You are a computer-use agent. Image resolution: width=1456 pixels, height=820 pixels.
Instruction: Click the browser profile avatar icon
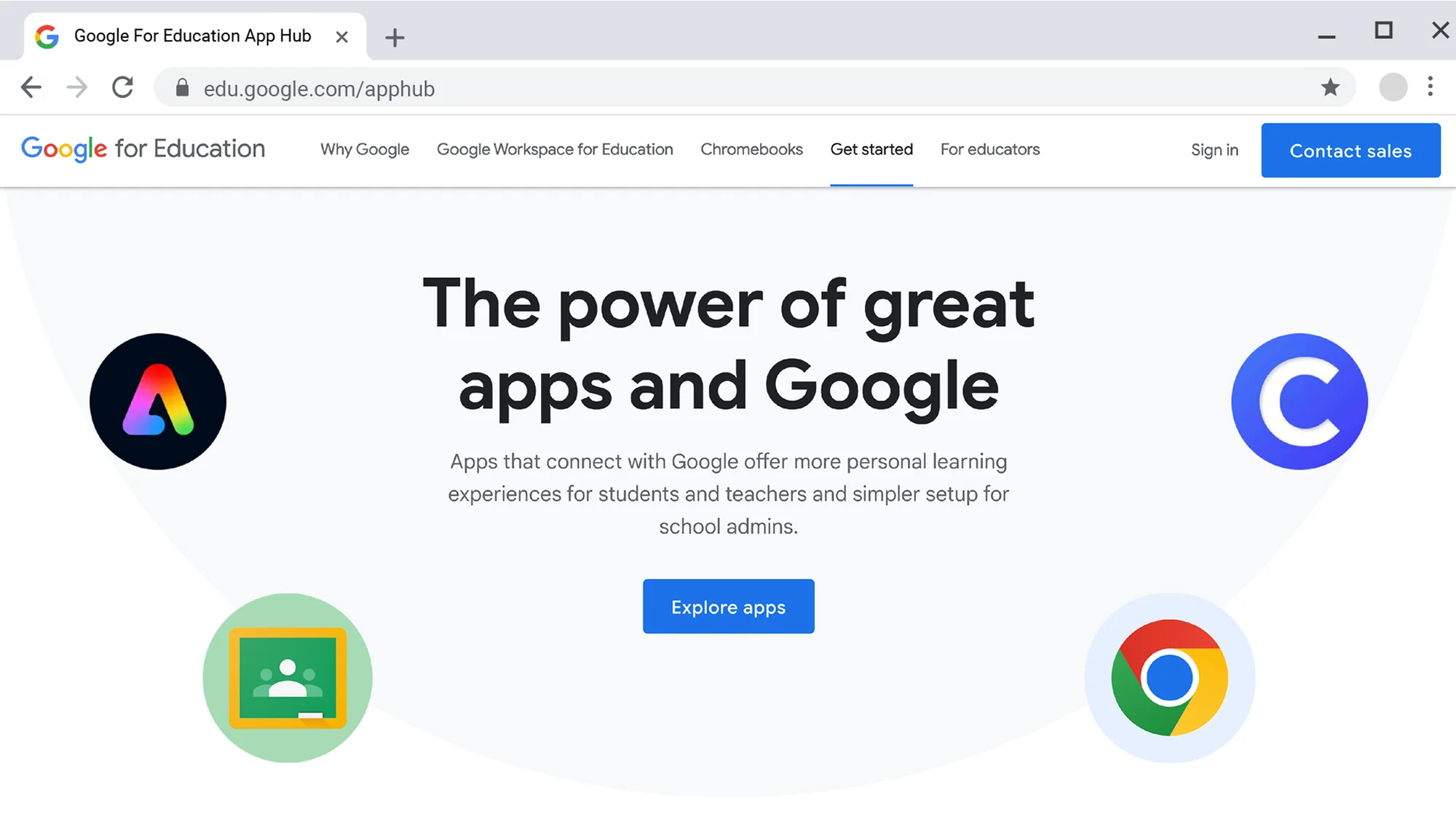(x=1393, y=88)
